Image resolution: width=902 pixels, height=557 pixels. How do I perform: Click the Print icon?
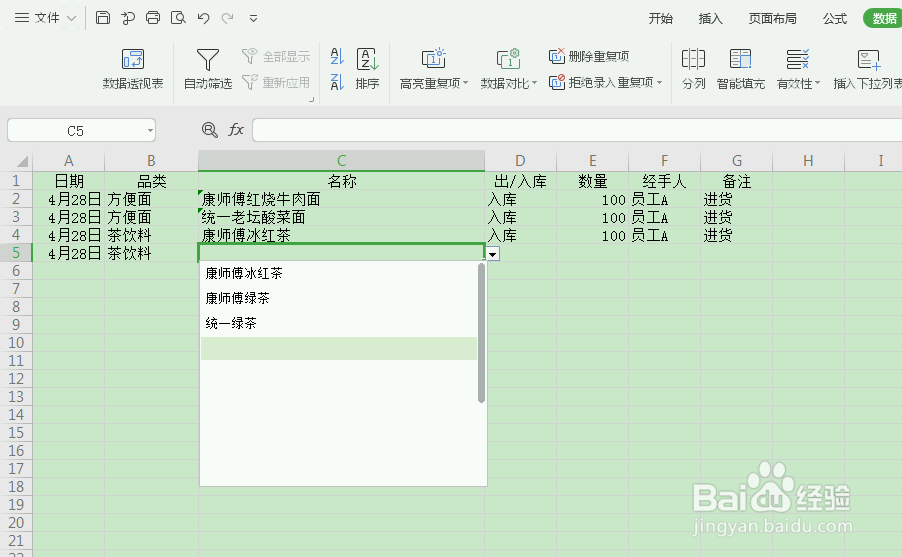click(x=152, y=18)
